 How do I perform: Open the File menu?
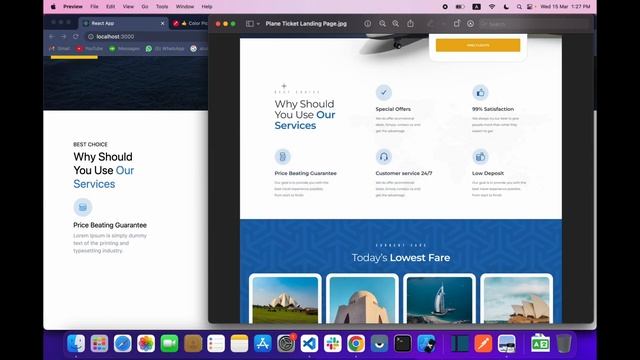[94, 7]
